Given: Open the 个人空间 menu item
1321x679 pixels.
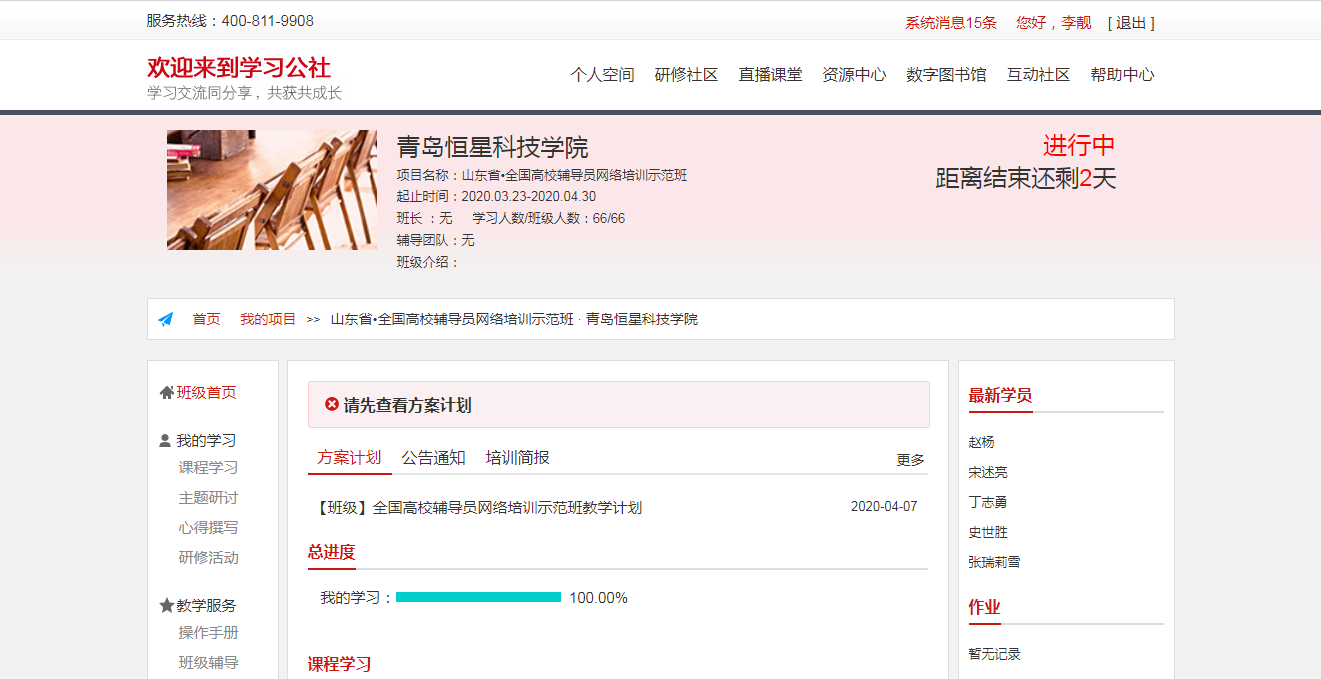Looking at the screenshot, I should (x=602, y=75).
